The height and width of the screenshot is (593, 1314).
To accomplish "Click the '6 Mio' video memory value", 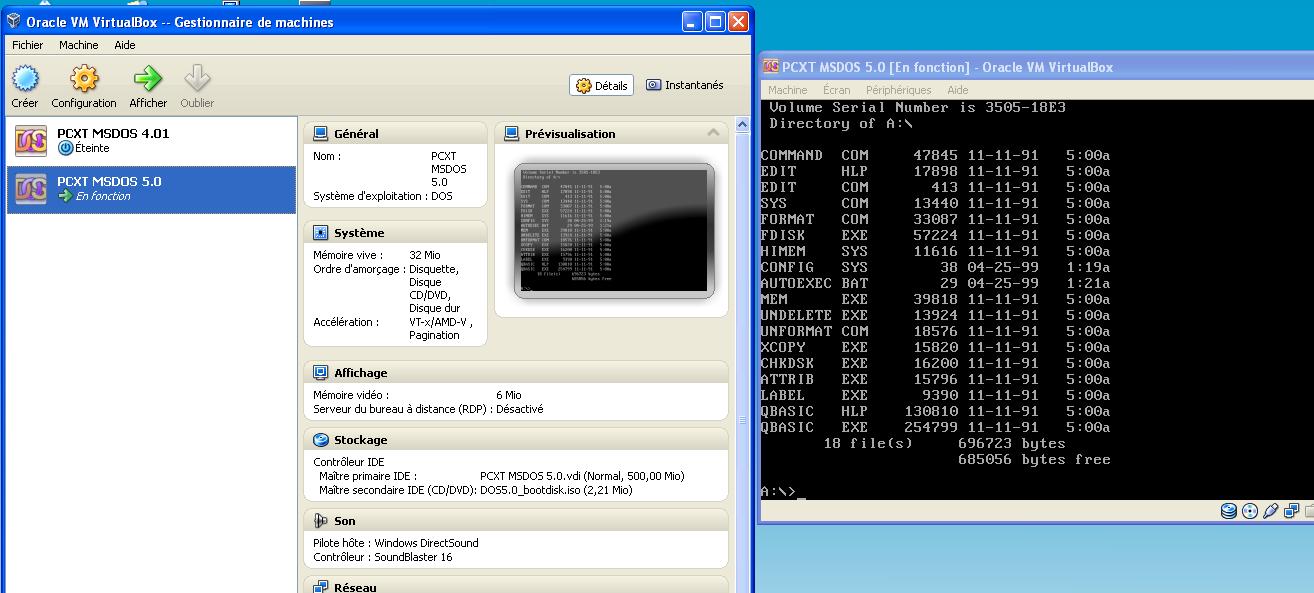I will point(508,395).
